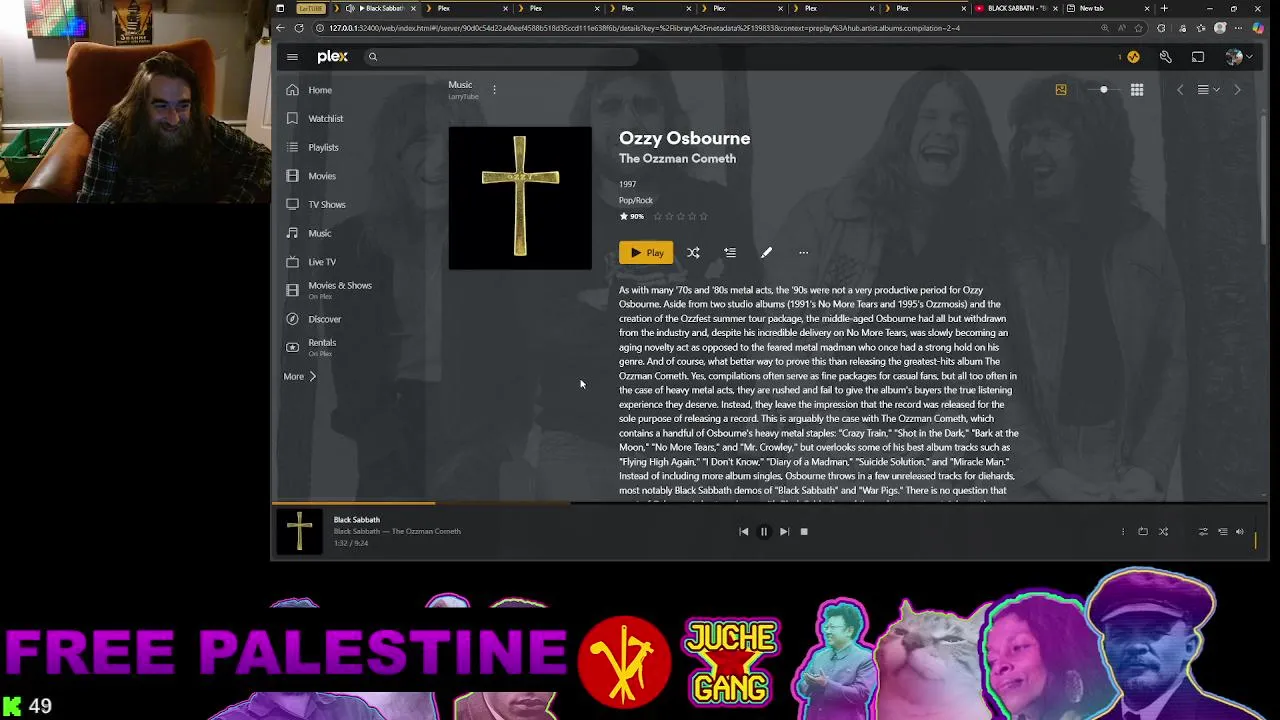Shuffle the album tracks
The width and height of the screenshot is (1280, 720).
pos(693,253)
